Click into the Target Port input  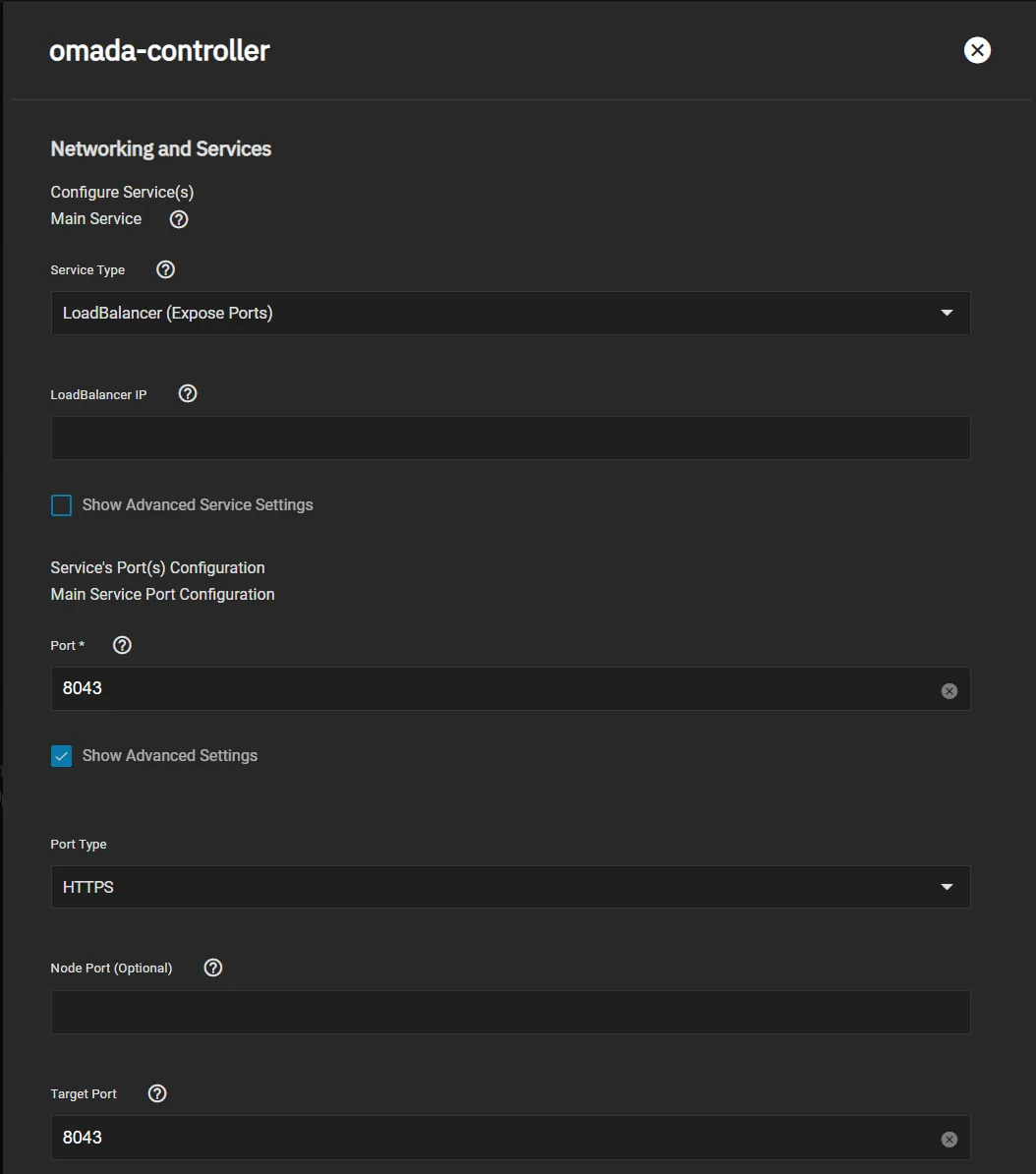coord(491,1138)
